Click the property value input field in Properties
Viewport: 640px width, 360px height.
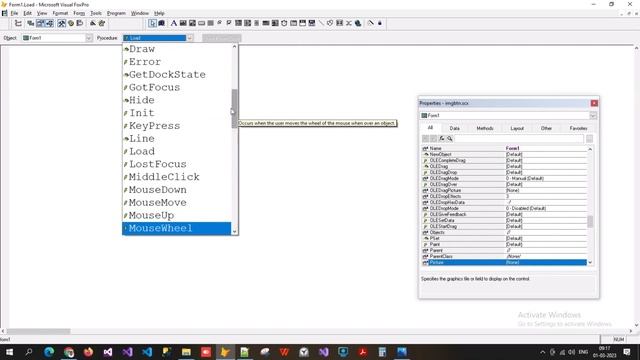tap(519, 139)
